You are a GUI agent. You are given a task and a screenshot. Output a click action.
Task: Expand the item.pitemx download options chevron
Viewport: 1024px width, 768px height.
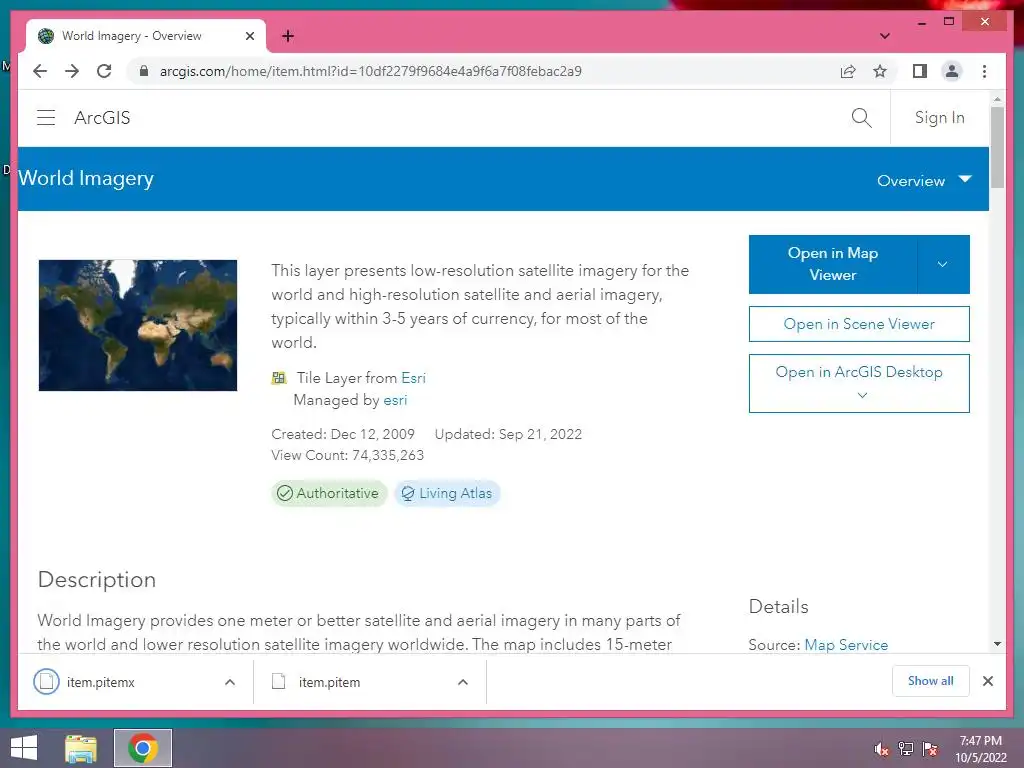point(230,682)
